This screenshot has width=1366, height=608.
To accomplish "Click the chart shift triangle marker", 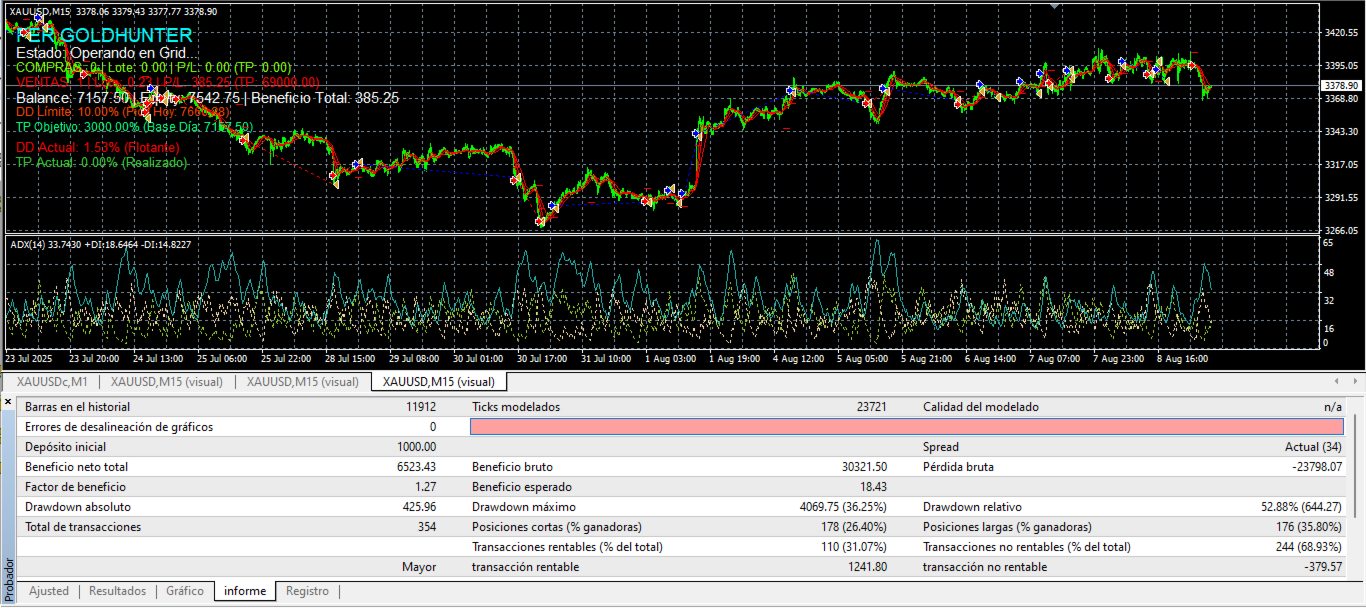I will pos(1052,5).
